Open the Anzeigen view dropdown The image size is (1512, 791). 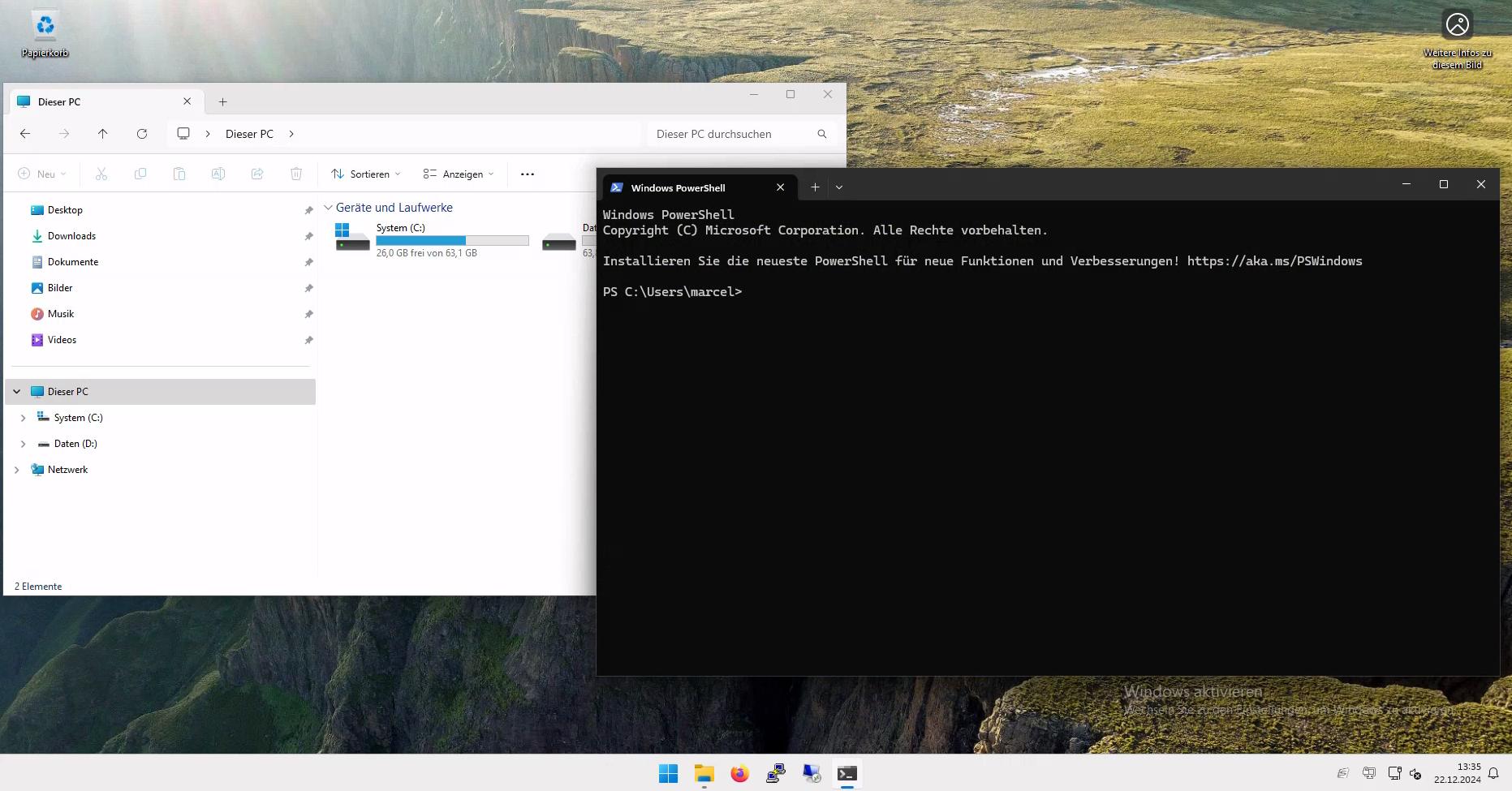tap(459, 174)
